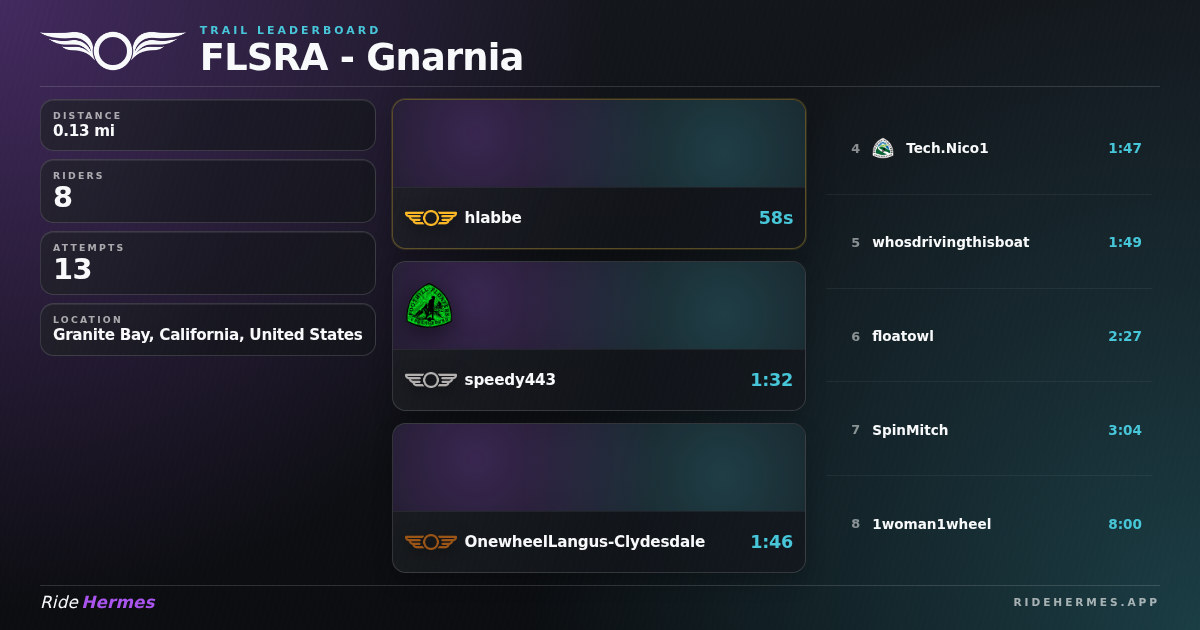Open rider hlabbe's first place card
Image resolution: width=1200 pixels, height=630 pixels.
point(599,174)
